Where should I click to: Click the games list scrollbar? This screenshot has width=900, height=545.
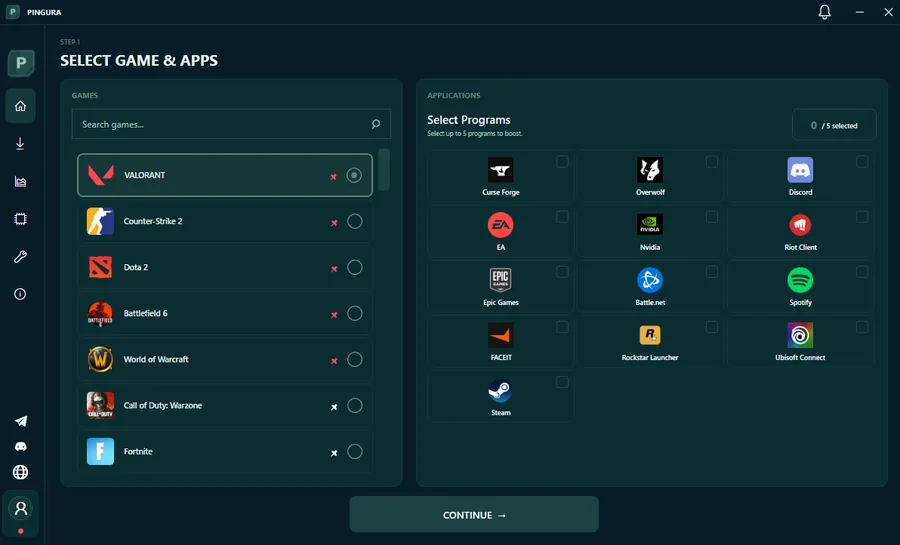[384, 170]
